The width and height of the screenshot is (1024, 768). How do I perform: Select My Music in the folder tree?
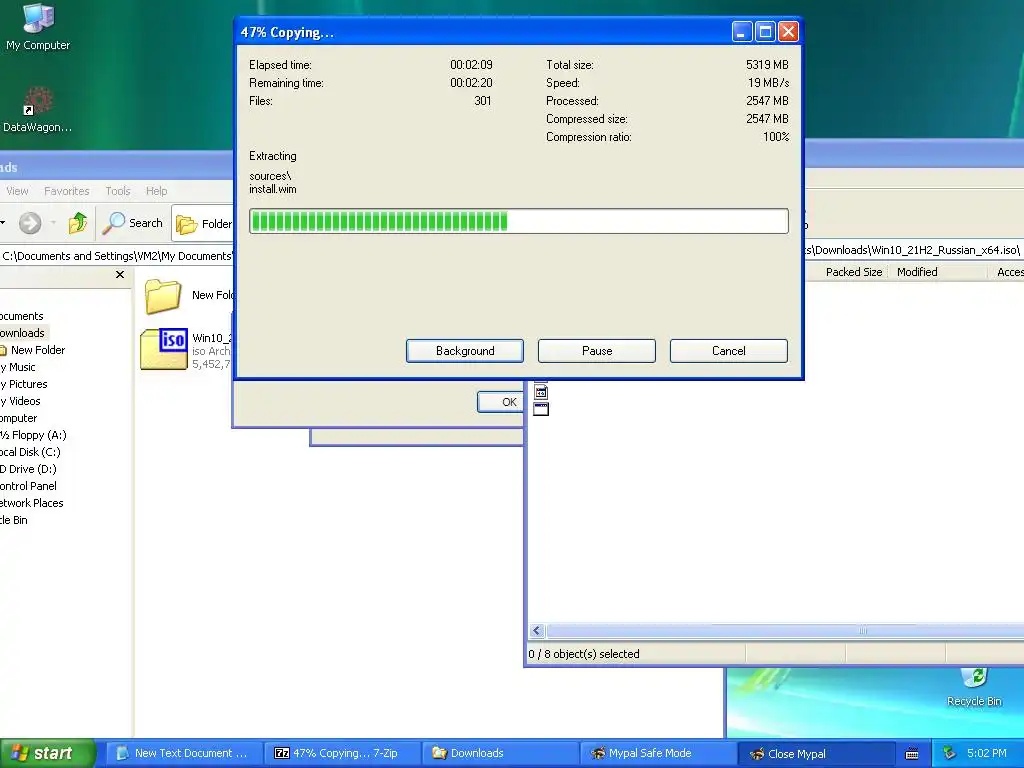click(x=18, y=367)
